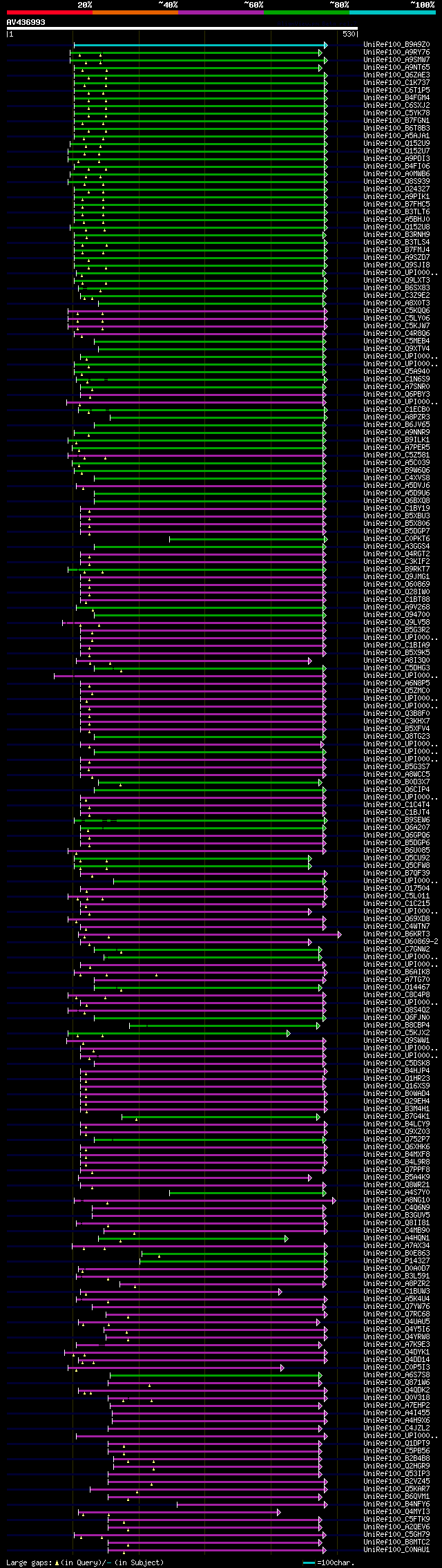Select the orange ~40% legend segment
Screen dimensions: 442x1568
tap(135, 12)
